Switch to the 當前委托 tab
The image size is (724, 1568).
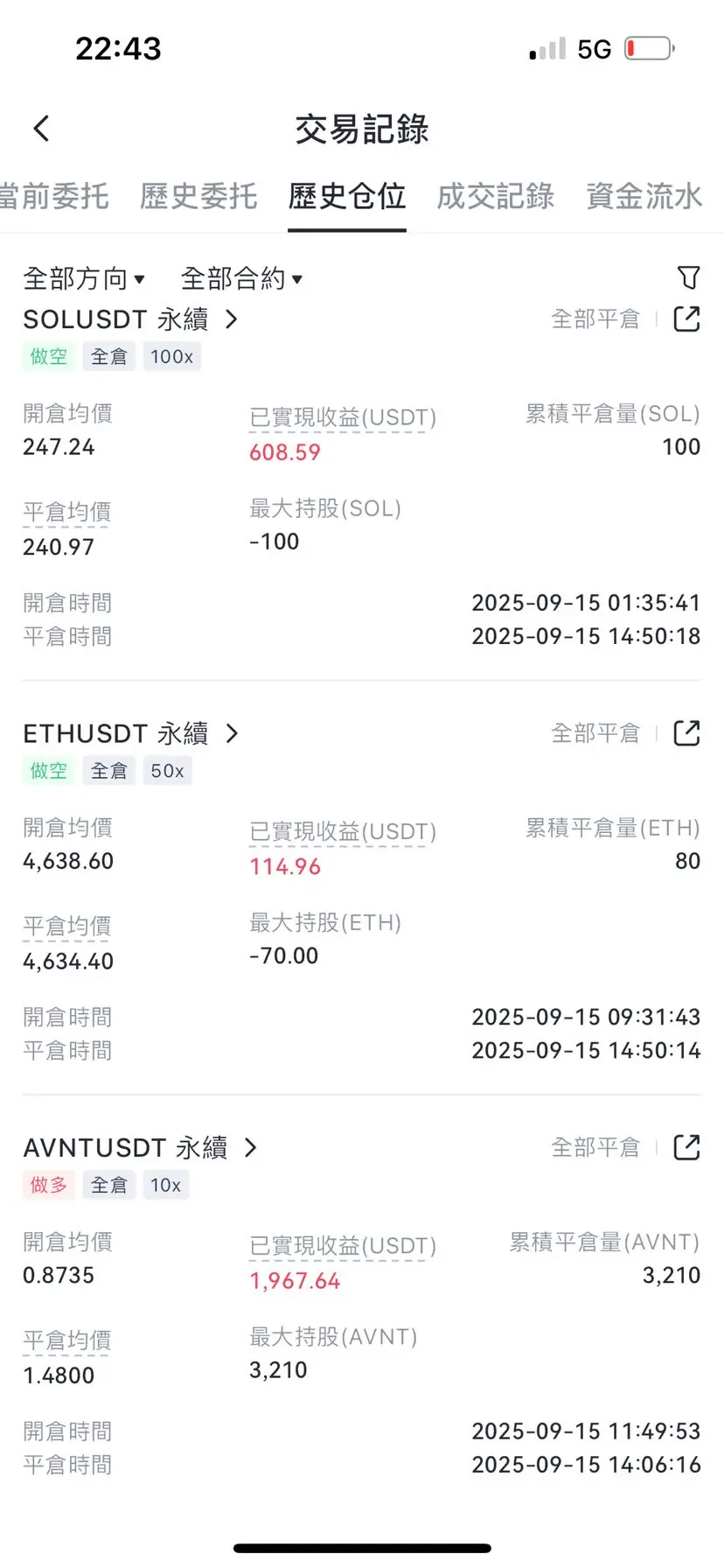pos(54,196)
